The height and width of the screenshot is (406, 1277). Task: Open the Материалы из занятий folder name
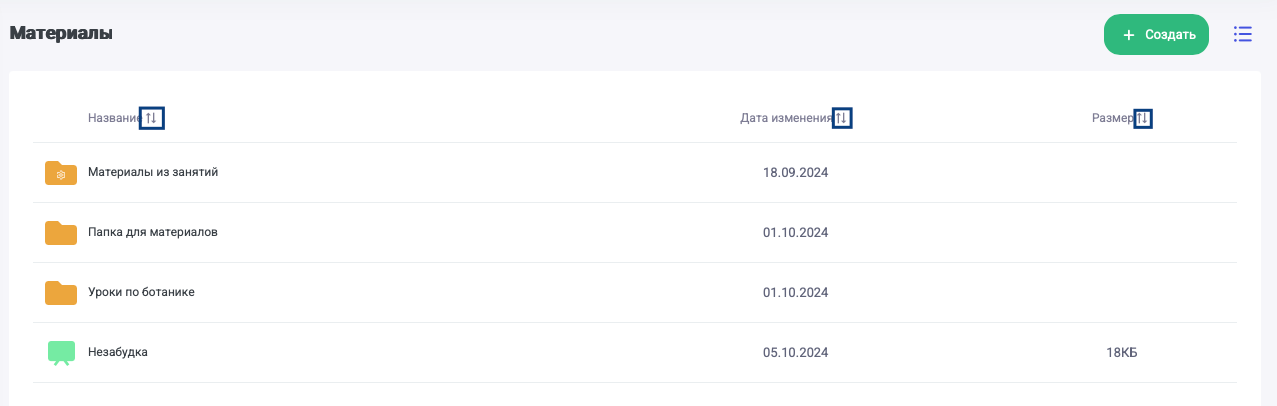(153, 172)
